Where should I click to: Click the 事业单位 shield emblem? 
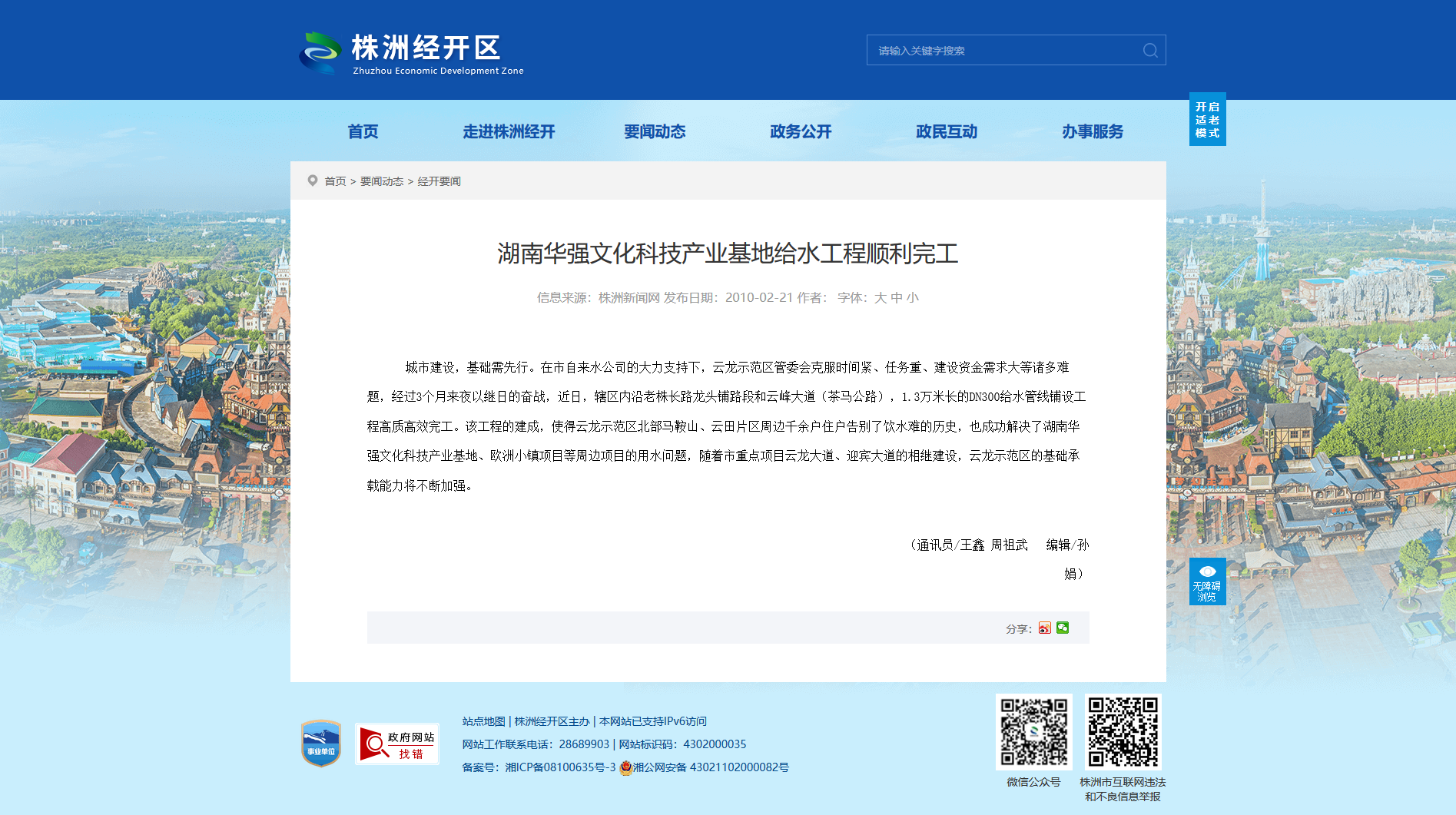click(321, 744)
